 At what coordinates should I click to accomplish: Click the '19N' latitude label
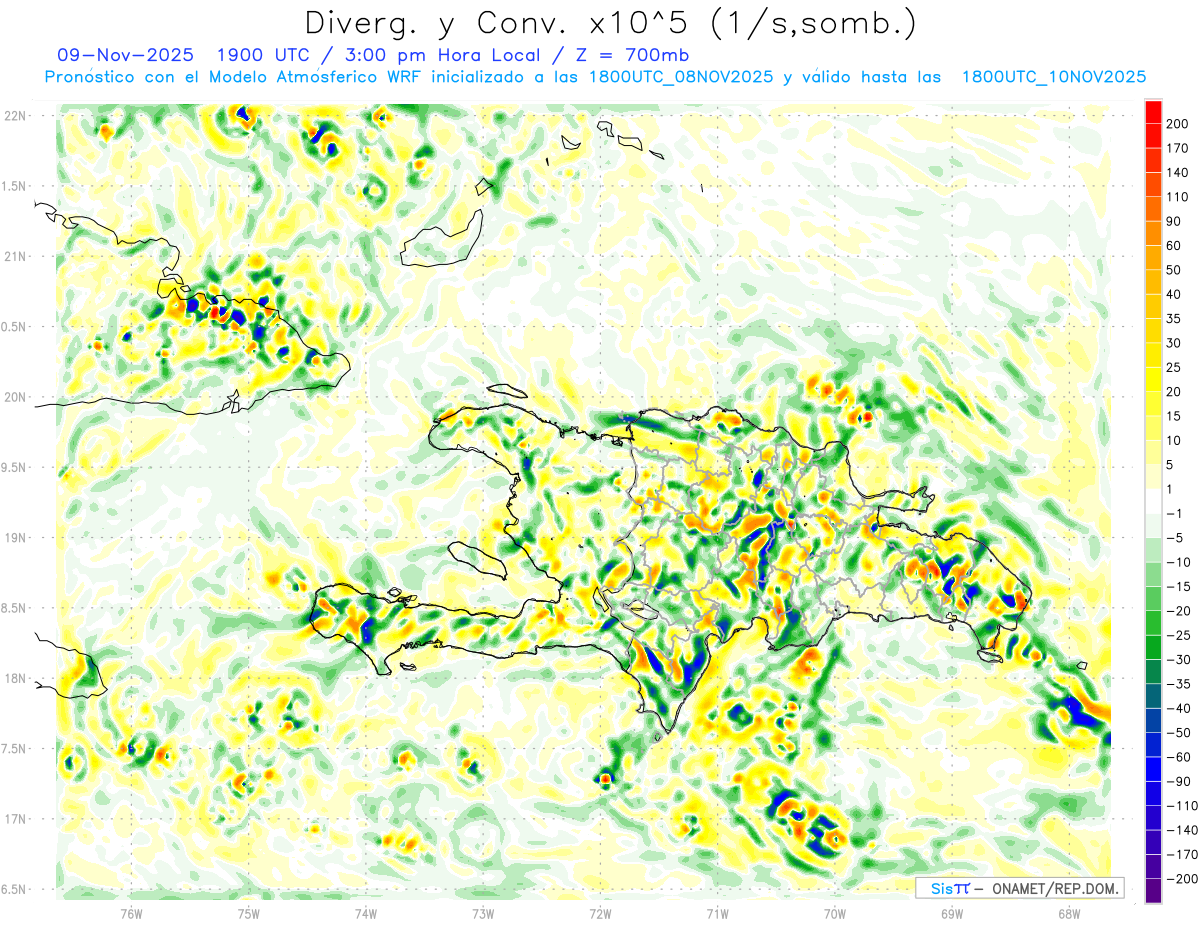pyautogui.click(x=15, y=538)
